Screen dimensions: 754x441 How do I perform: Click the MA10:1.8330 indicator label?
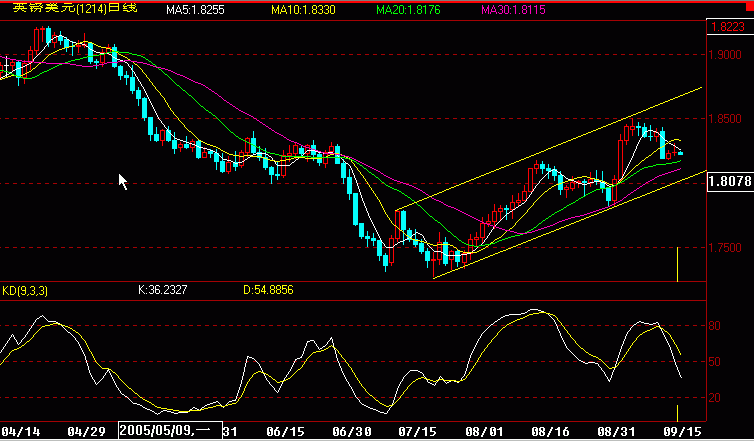coord(303,10)
